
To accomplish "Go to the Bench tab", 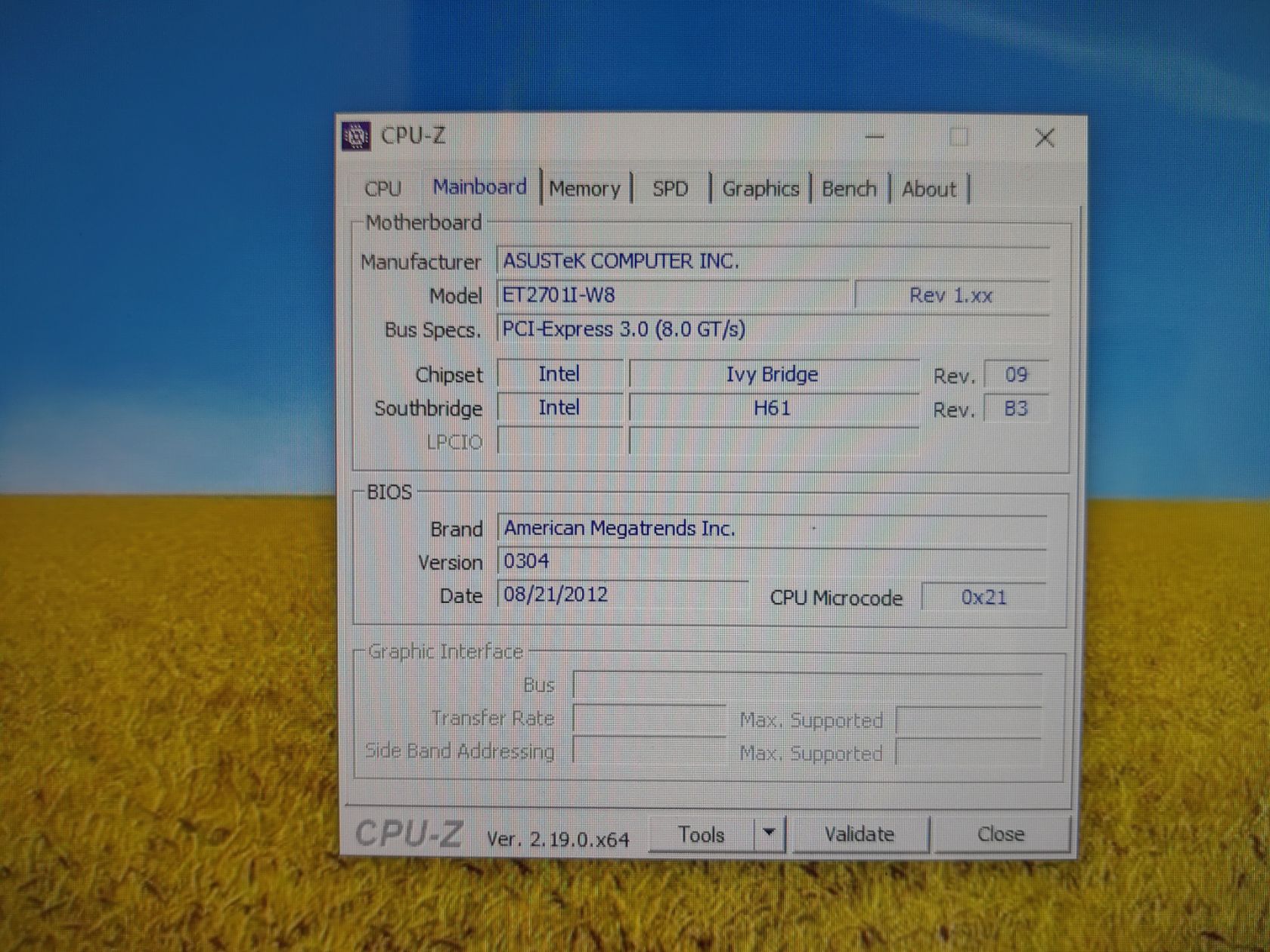I will [x=849, y=188].
